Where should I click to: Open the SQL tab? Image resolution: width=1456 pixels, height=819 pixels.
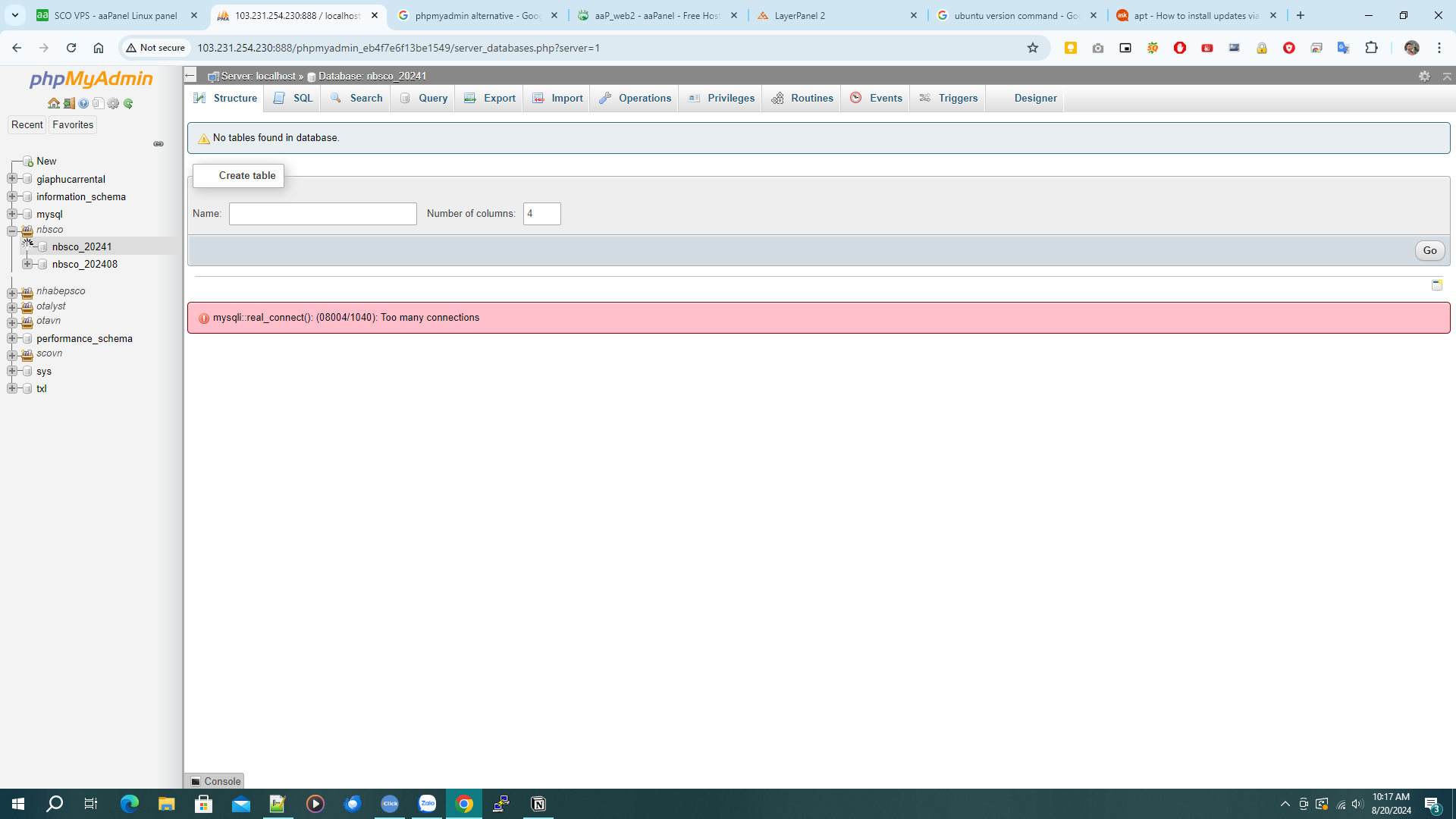[x=293, y=99]
